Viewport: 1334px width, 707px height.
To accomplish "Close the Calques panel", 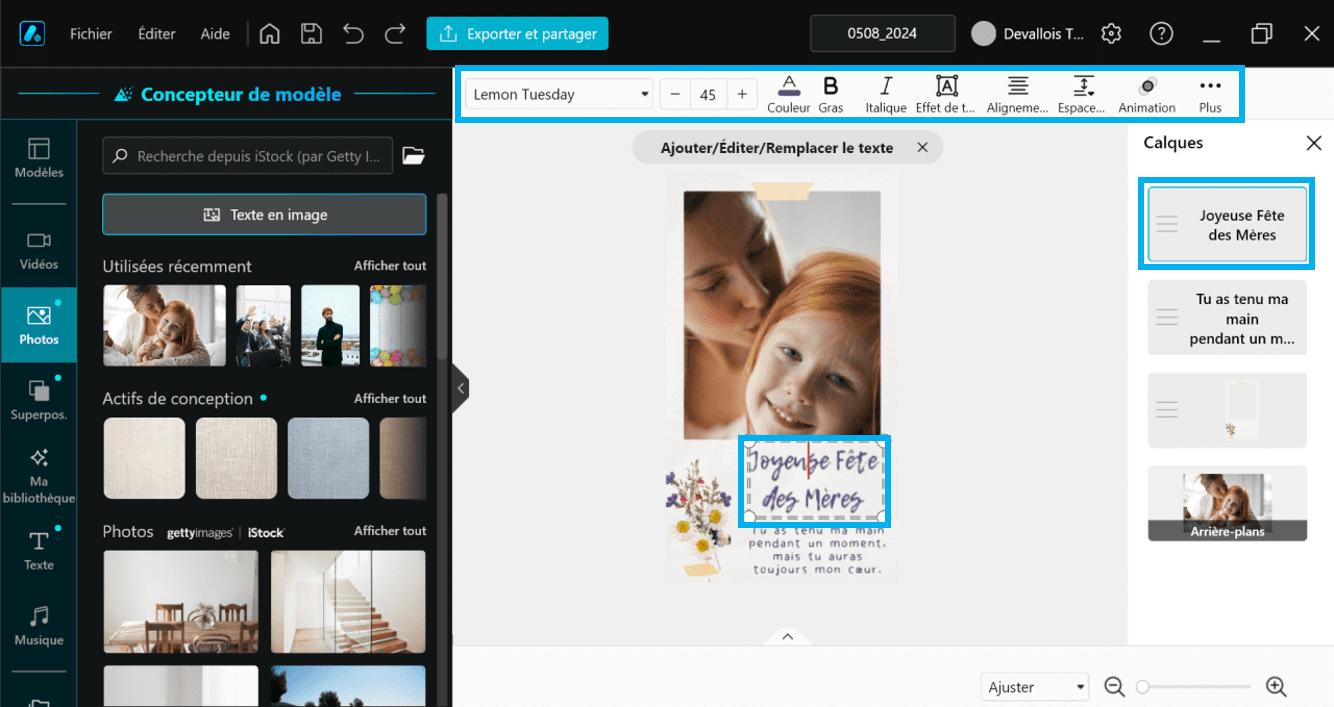I will coord(1314,143).
